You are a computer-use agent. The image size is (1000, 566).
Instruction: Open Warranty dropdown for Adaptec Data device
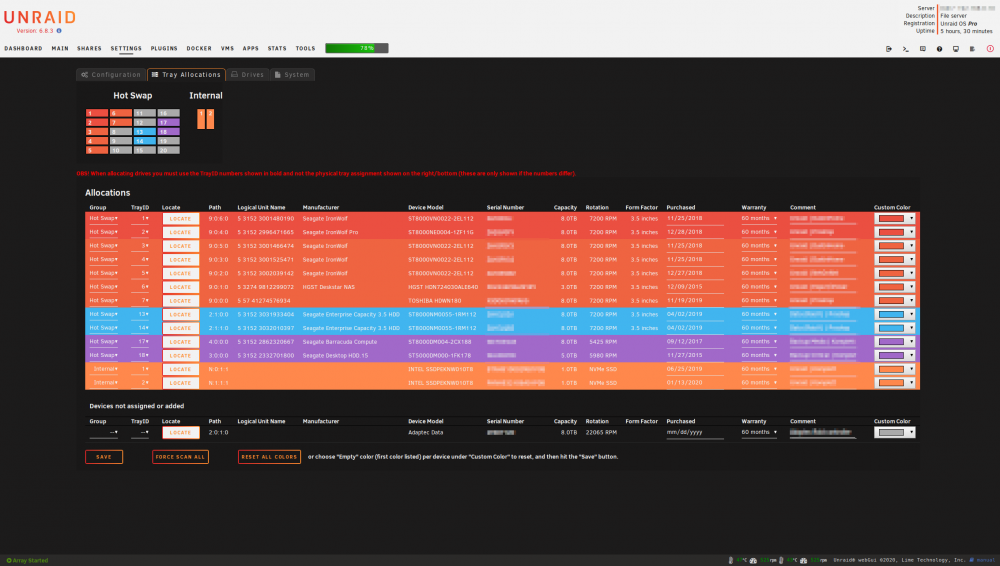click(759, 433)
